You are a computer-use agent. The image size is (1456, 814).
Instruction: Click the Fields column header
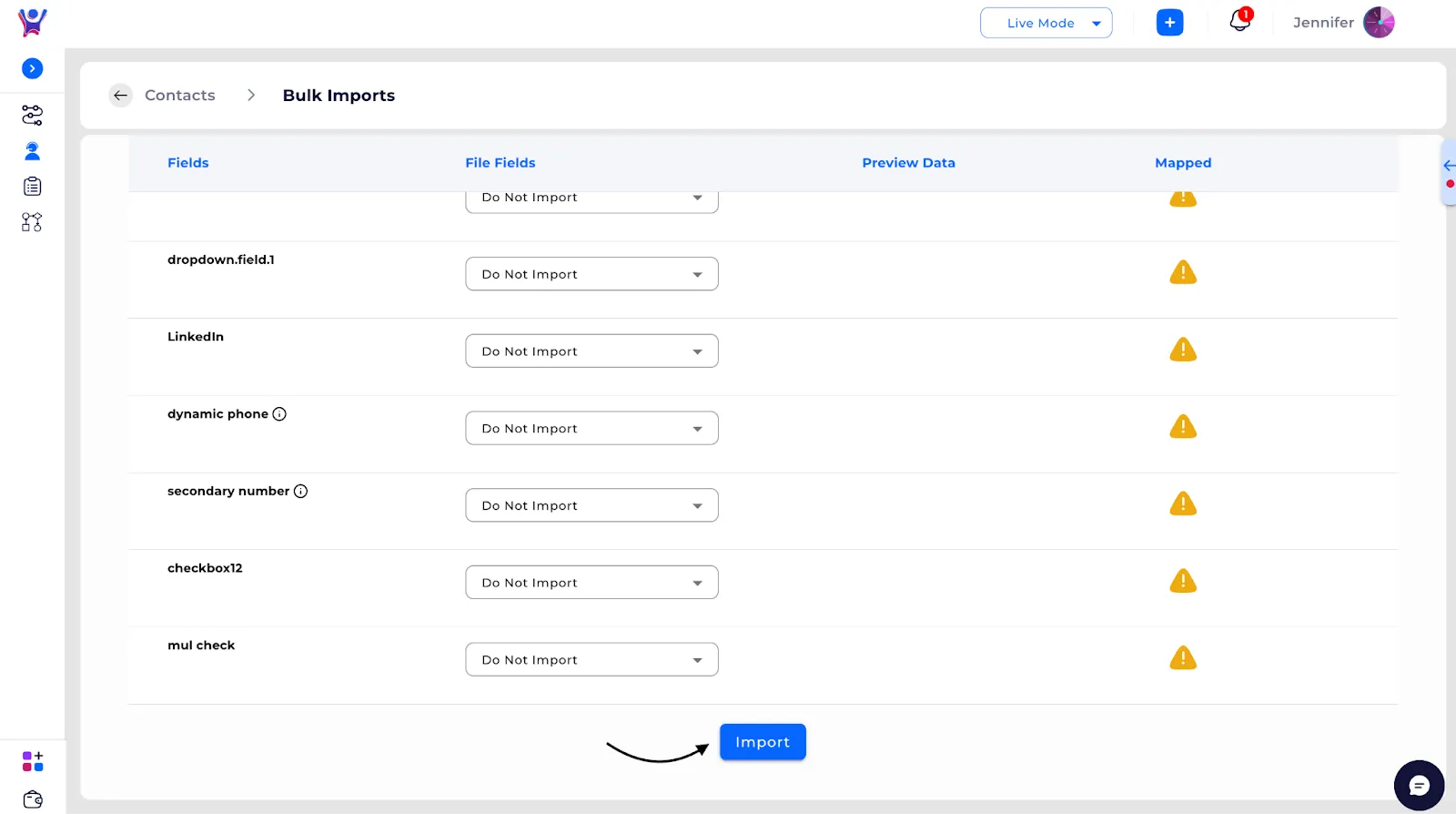(188, 163)
